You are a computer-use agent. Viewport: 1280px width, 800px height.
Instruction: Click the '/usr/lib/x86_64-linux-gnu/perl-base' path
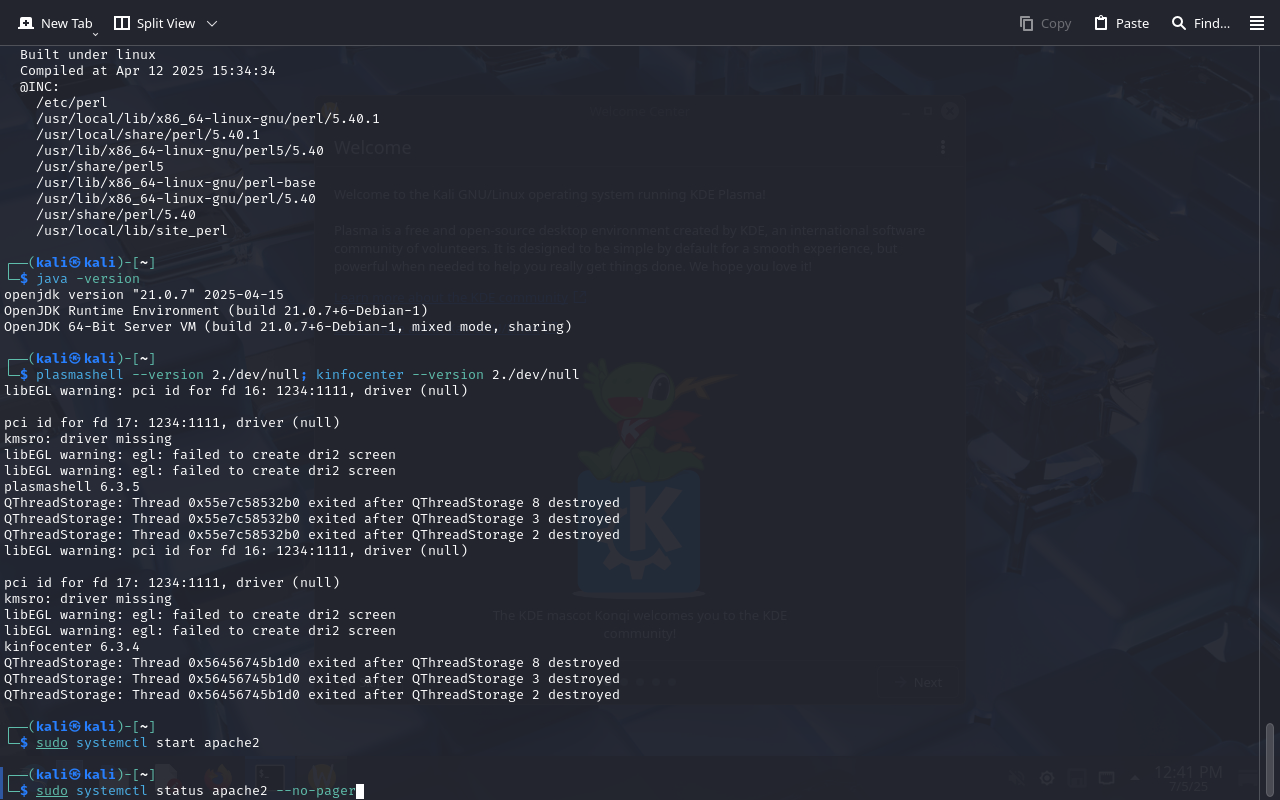tap(176, 182)
